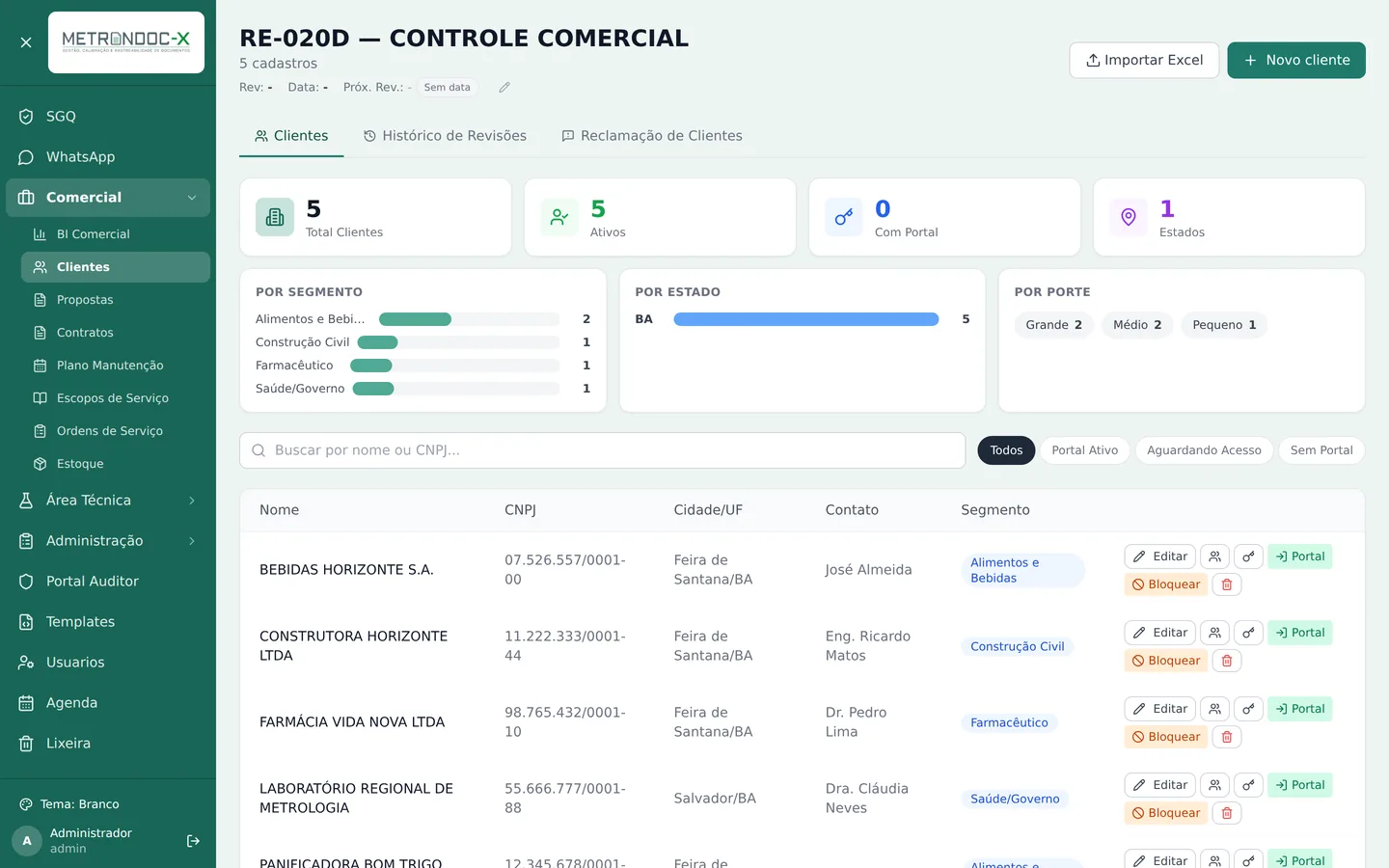Click the Sem data badge
The image size is (1389, 868).
(x=448, y=88)
